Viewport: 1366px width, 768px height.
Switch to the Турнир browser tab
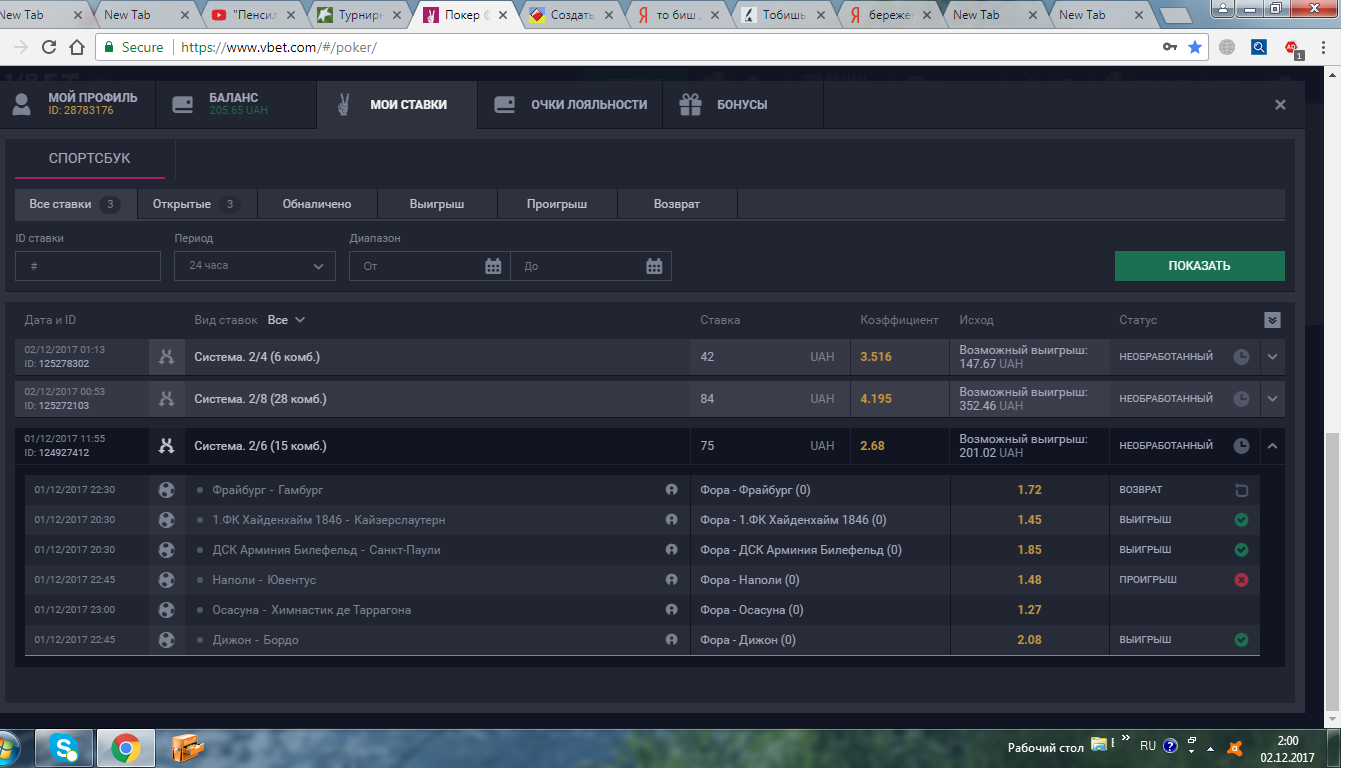(x=359, y=15)
